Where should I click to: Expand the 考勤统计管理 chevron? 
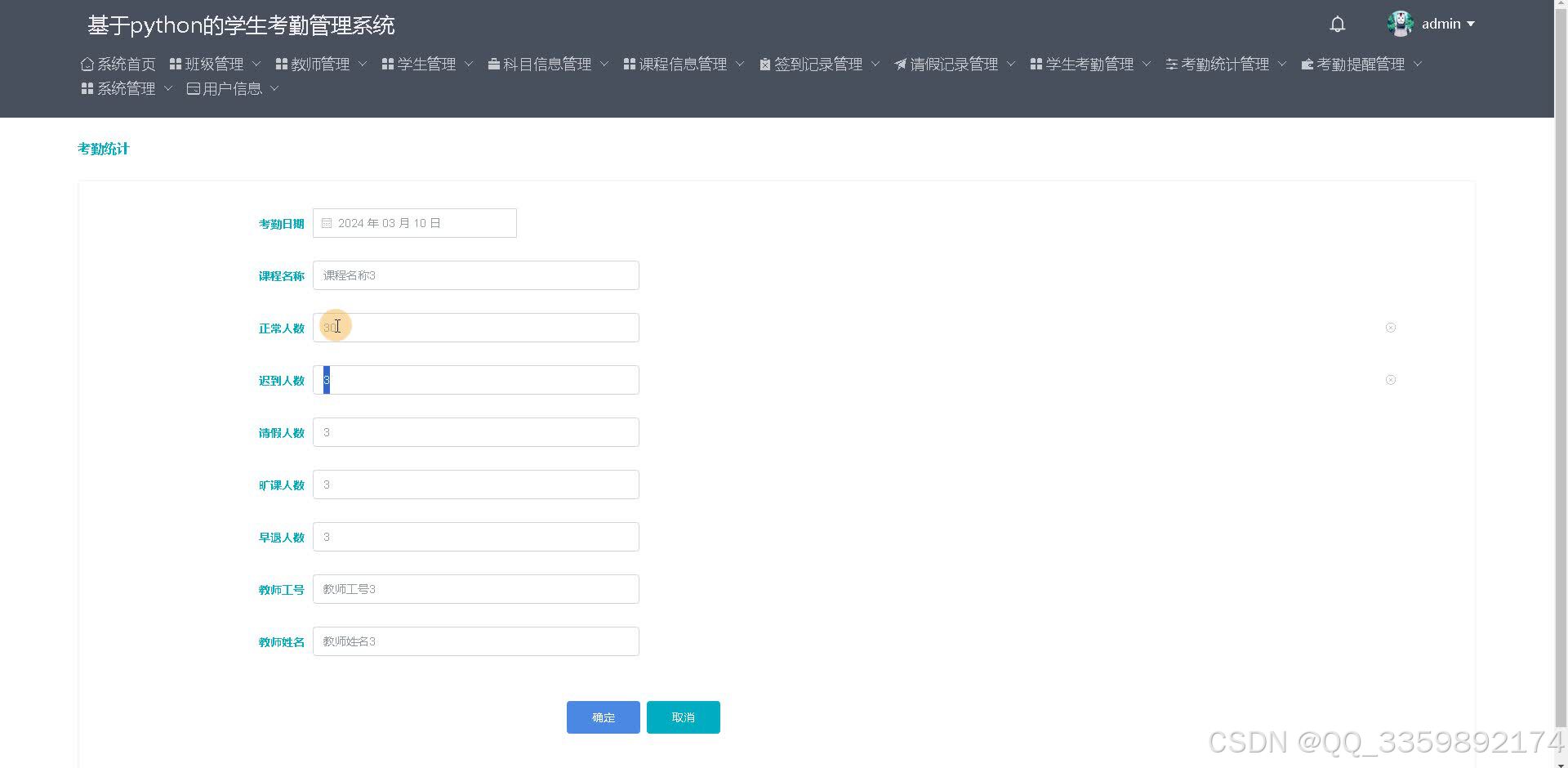point(1282,64)
